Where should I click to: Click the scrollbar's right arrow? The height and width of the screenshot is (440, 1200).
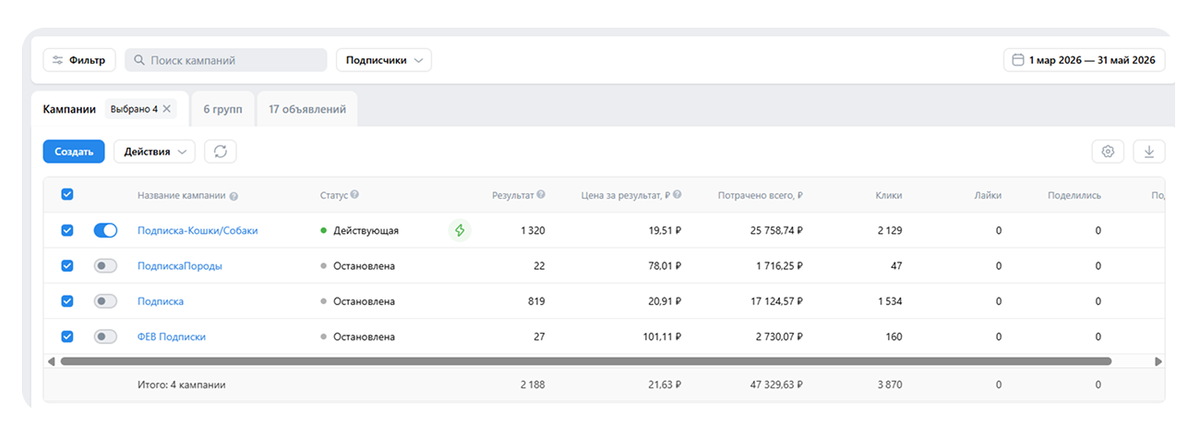coord(1158,361)
